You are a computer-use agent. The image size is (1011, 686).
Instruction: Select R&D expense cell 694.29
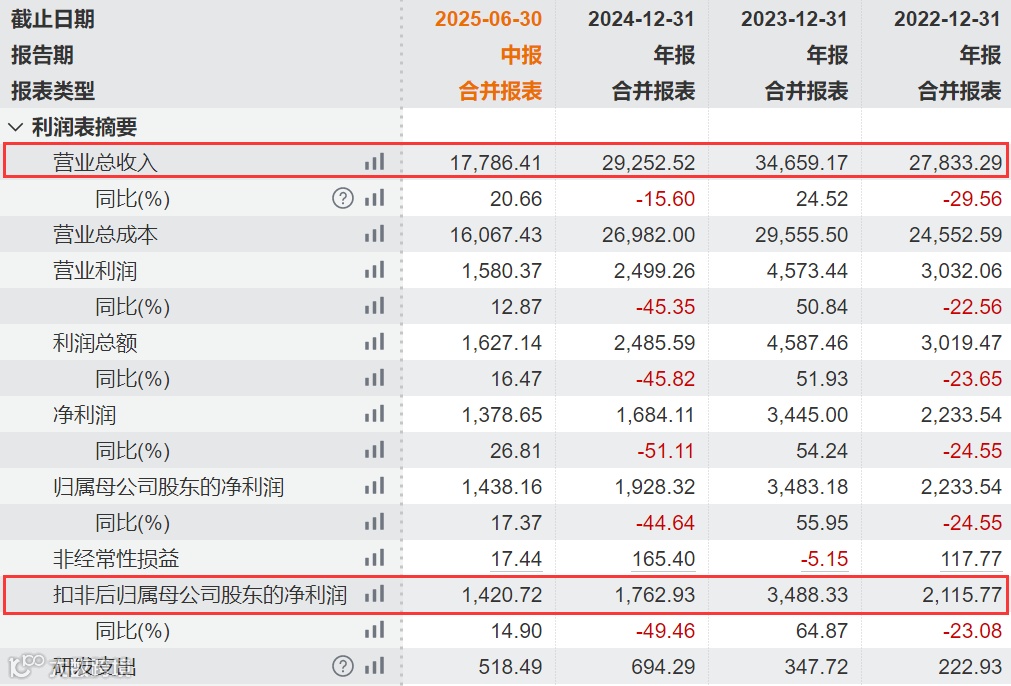click(x=663, y=667)
